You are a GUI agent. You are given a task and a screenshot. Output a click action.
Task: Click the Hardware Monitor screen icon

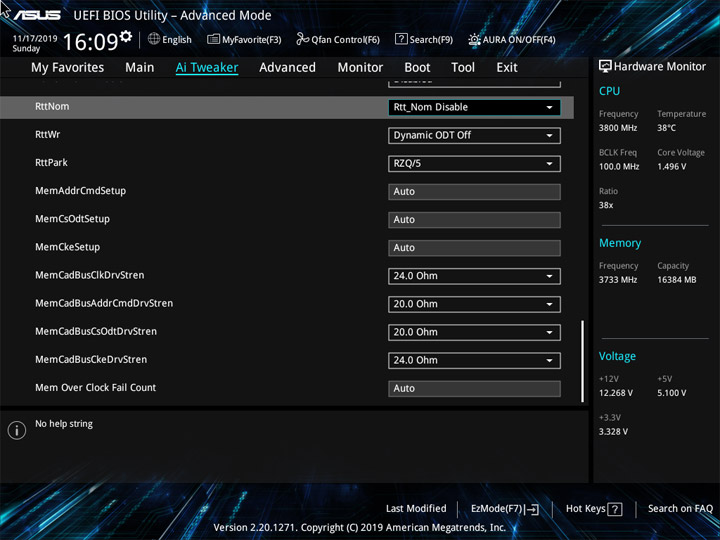pyautogui.click(x=605, y=67)
